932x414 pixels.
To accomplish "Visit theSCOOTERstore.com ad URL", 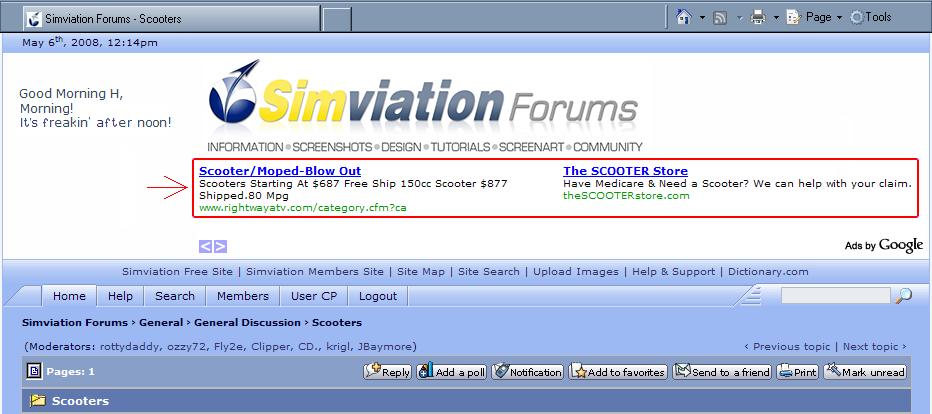I will [626, 195].
